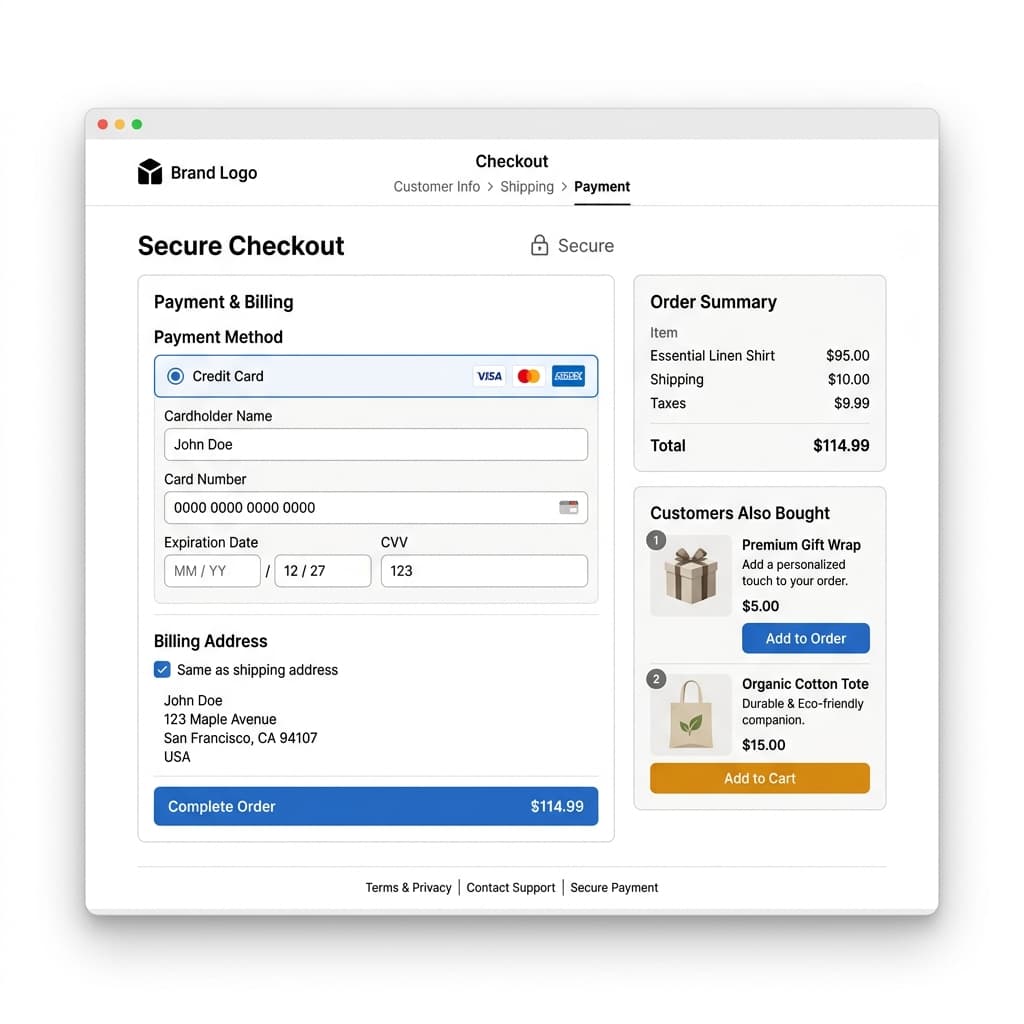
Task: Select the Payment step tab
Action: pyautogui.click(x=601, y=187)
